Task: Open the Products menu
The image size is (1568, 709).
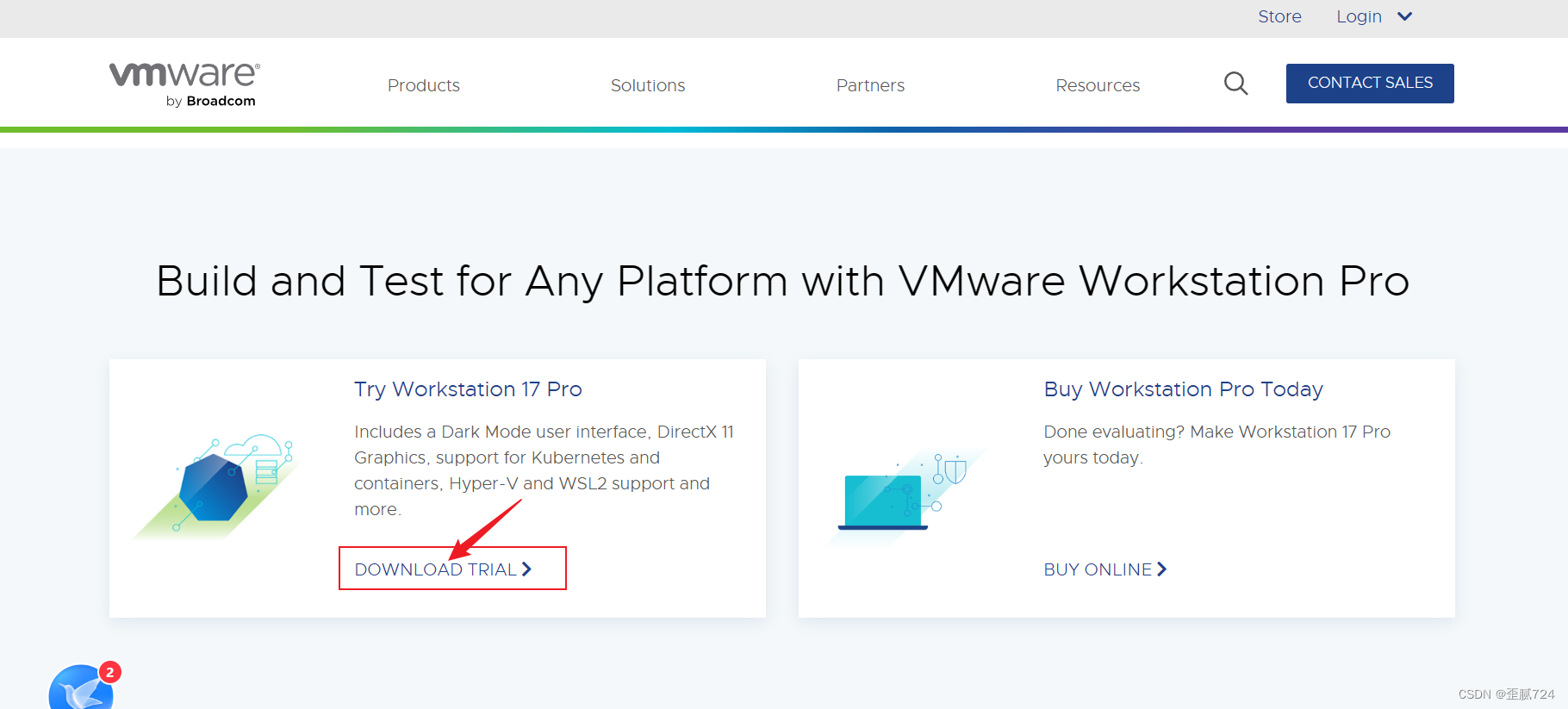Action: coord(424,85)
